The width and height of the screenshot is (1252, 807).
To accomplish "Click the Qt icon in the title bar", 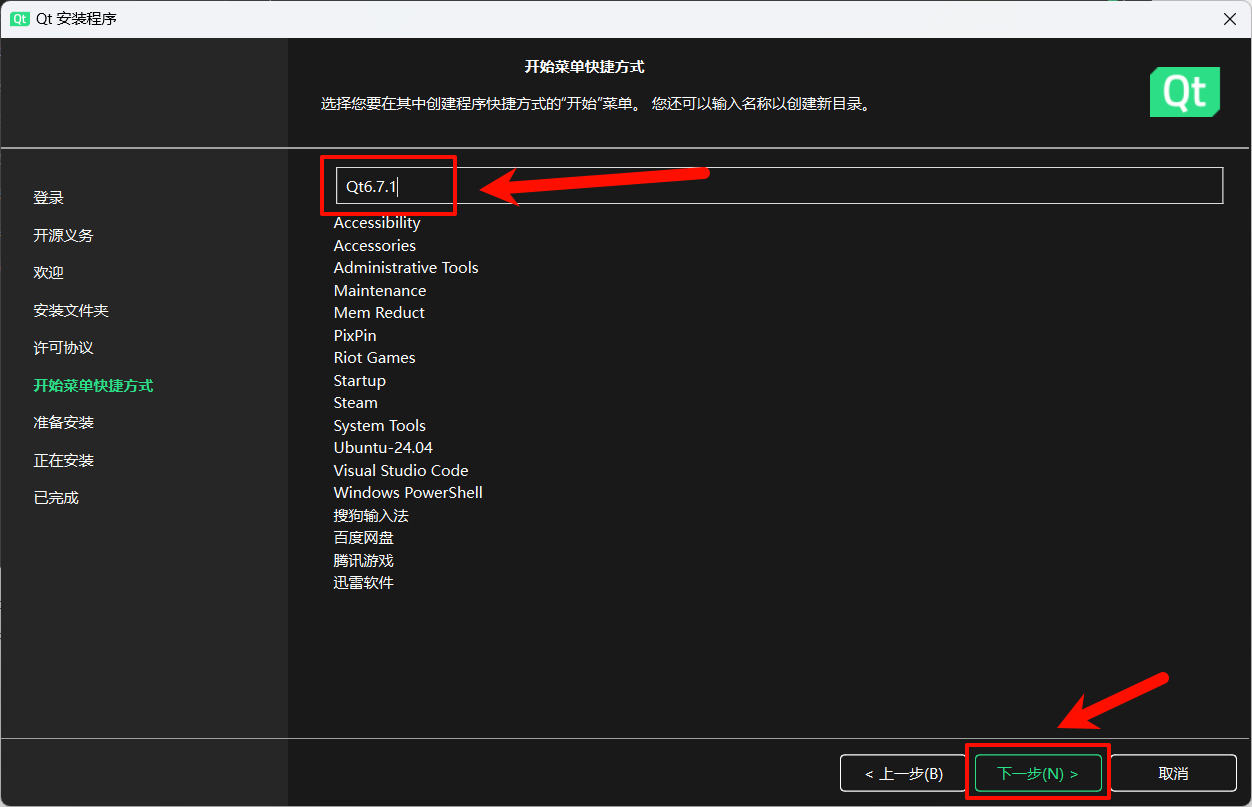I will pos(20,19).
